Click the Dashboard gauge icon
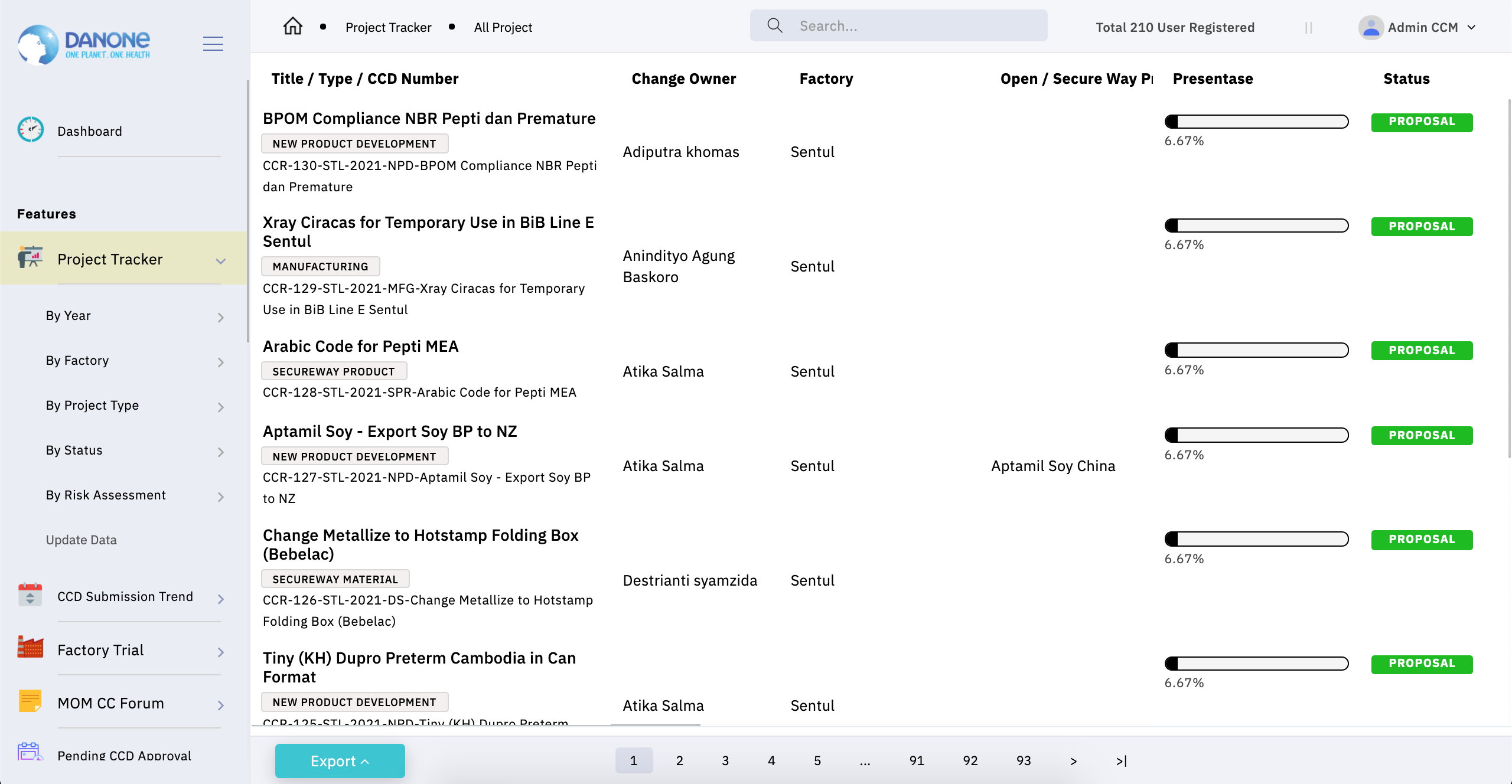The image size is (1512, 784). 30,130
